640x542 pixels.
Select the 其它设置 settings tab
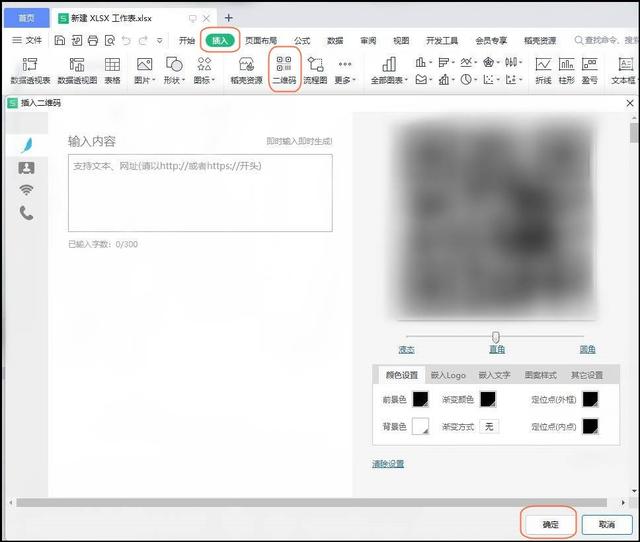coord(587,375)
